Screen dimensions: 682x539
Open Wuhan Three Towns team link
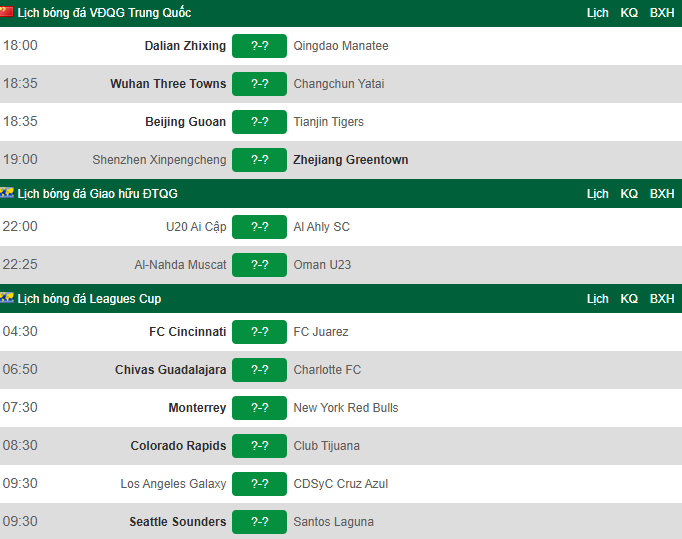click(x=168, y=84)
